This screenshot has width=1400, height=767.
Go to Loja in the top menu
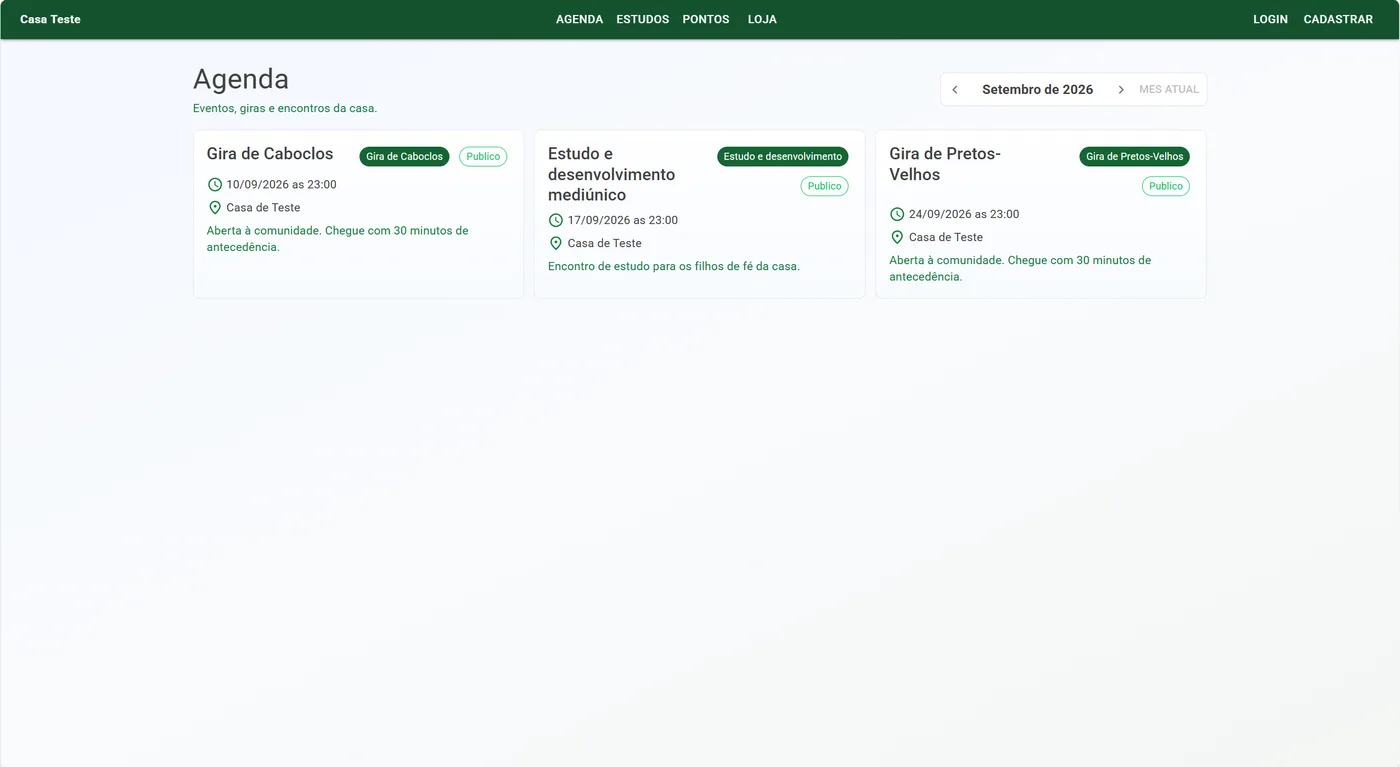point(762,19)
